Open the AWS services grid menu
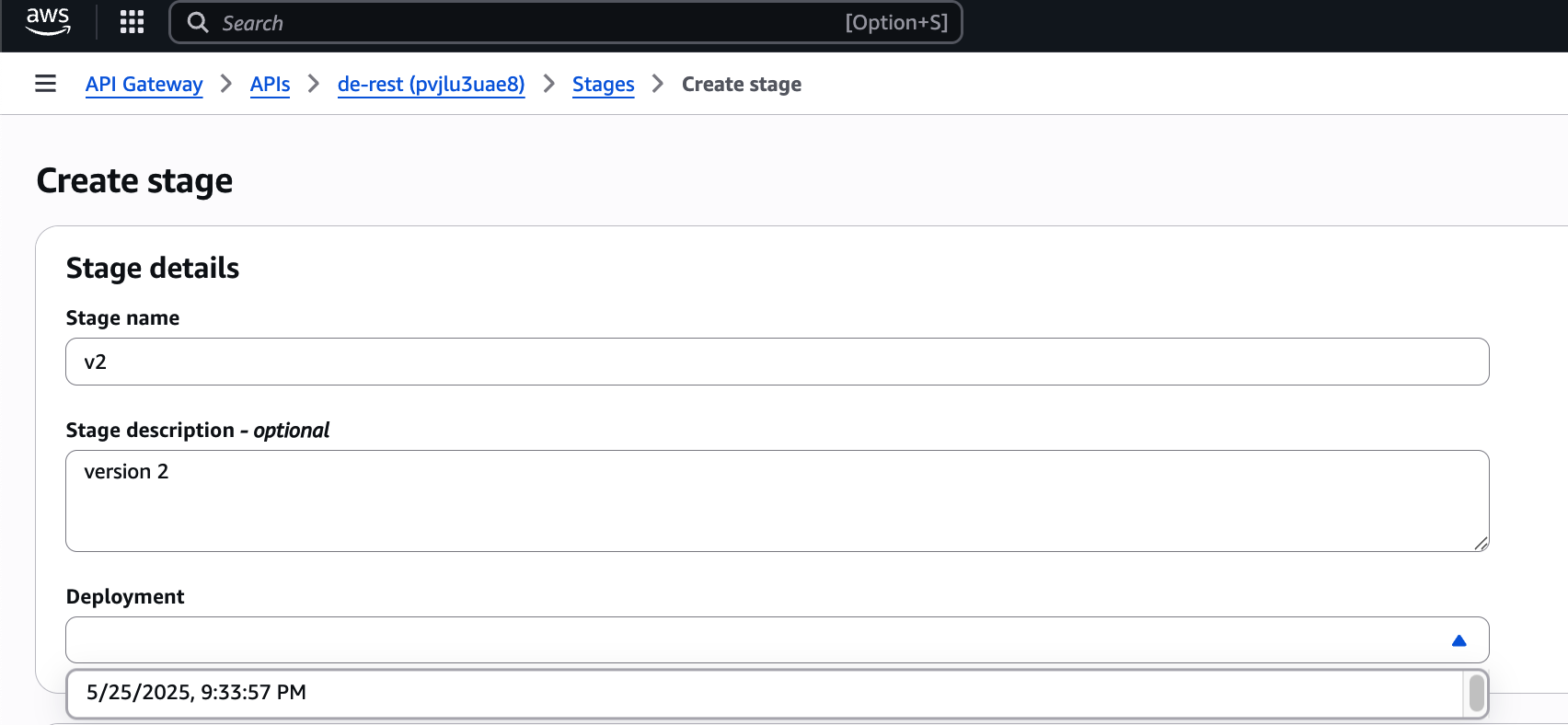Viewport: 1568px width, 725px height. tap(131, 22)
